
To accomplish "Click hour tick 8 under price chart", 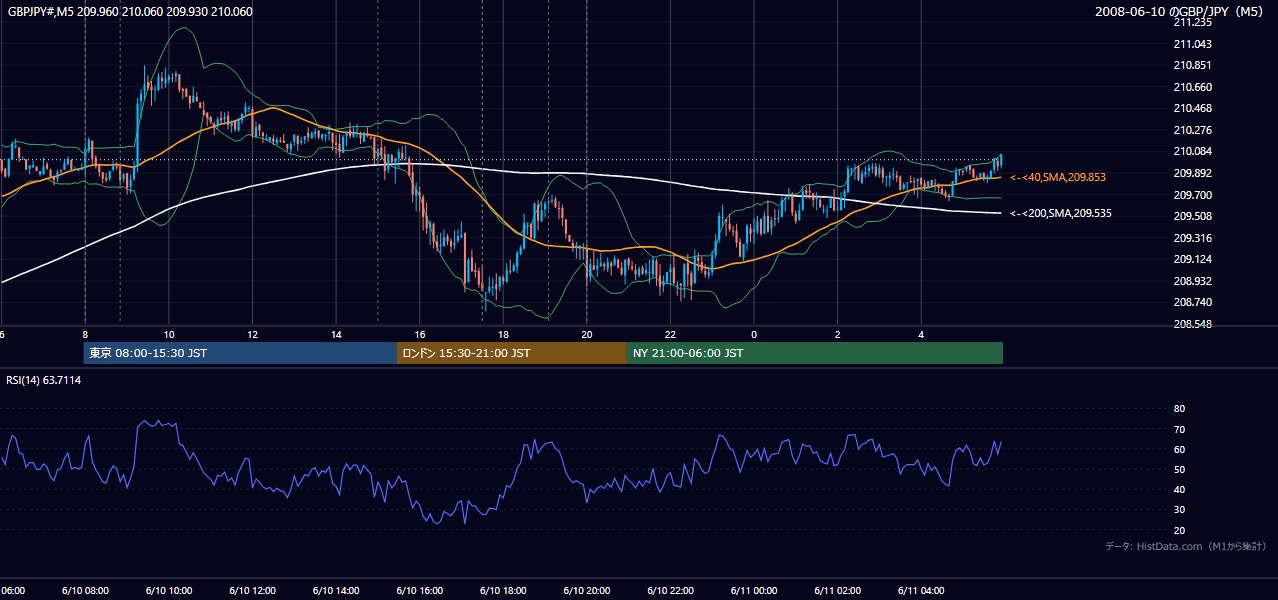I will tap(85, 335).
